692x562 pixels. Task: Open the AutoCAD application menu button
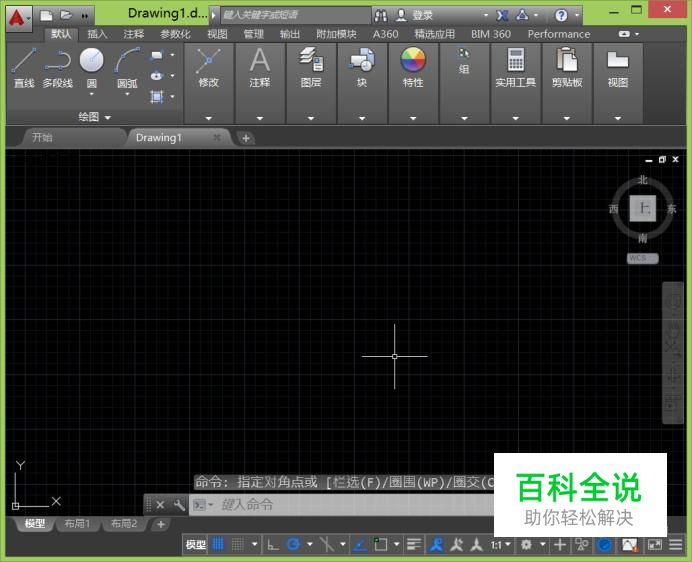pos(18,16)
